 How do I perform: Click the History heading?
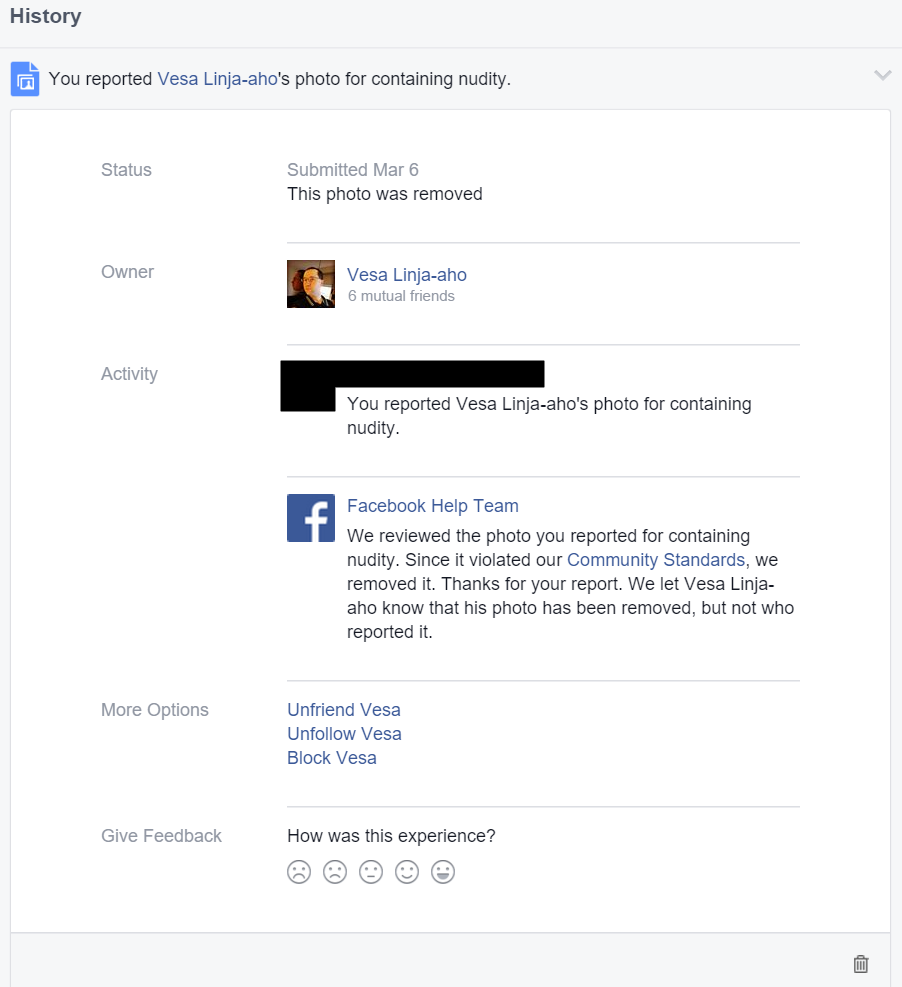[45, 16]
